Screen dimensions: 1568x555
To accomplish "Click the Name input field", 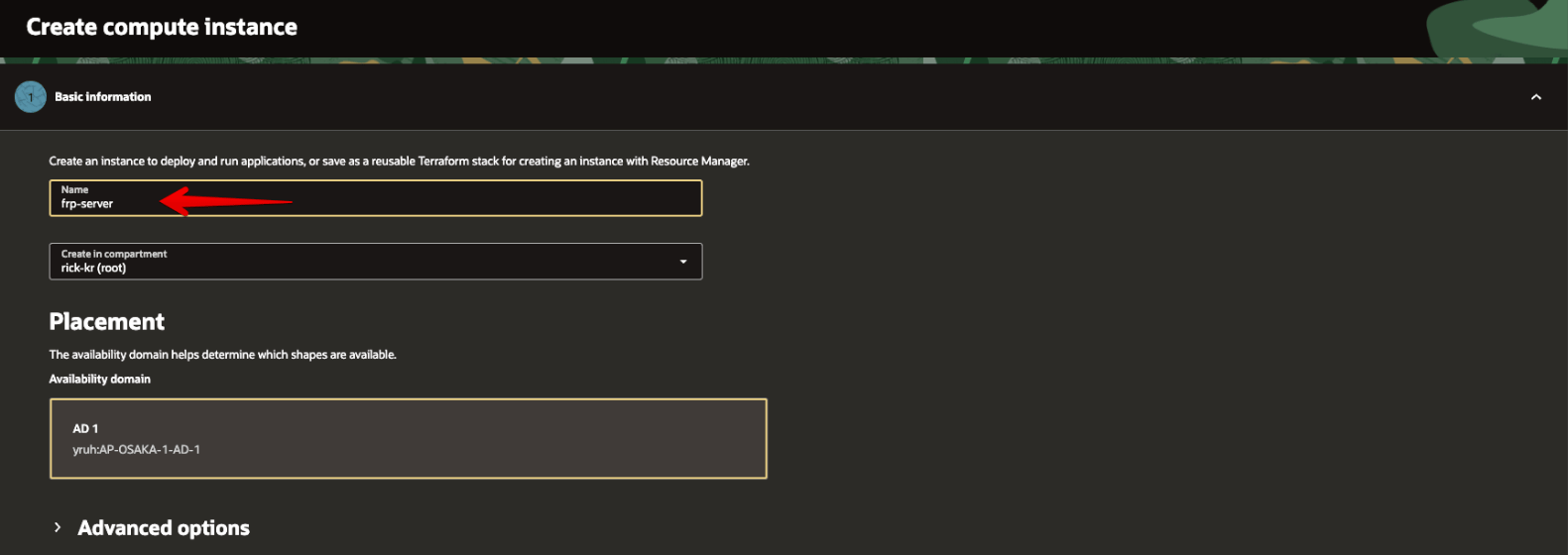I will [375, 197].
